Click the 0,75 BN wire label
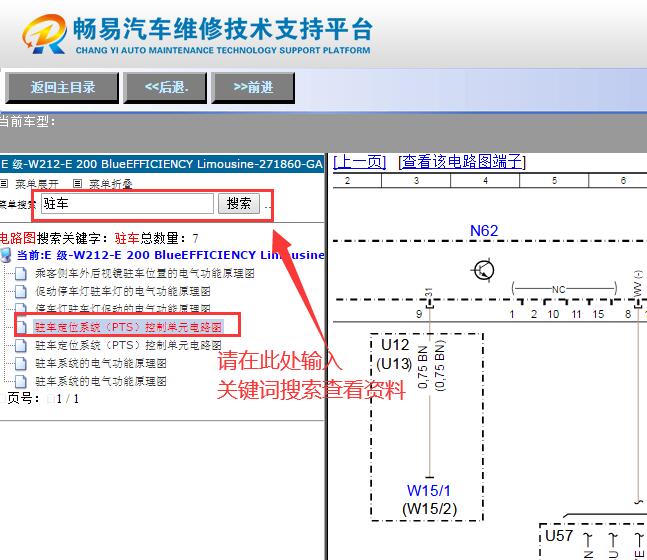 [x=423, y=367]
